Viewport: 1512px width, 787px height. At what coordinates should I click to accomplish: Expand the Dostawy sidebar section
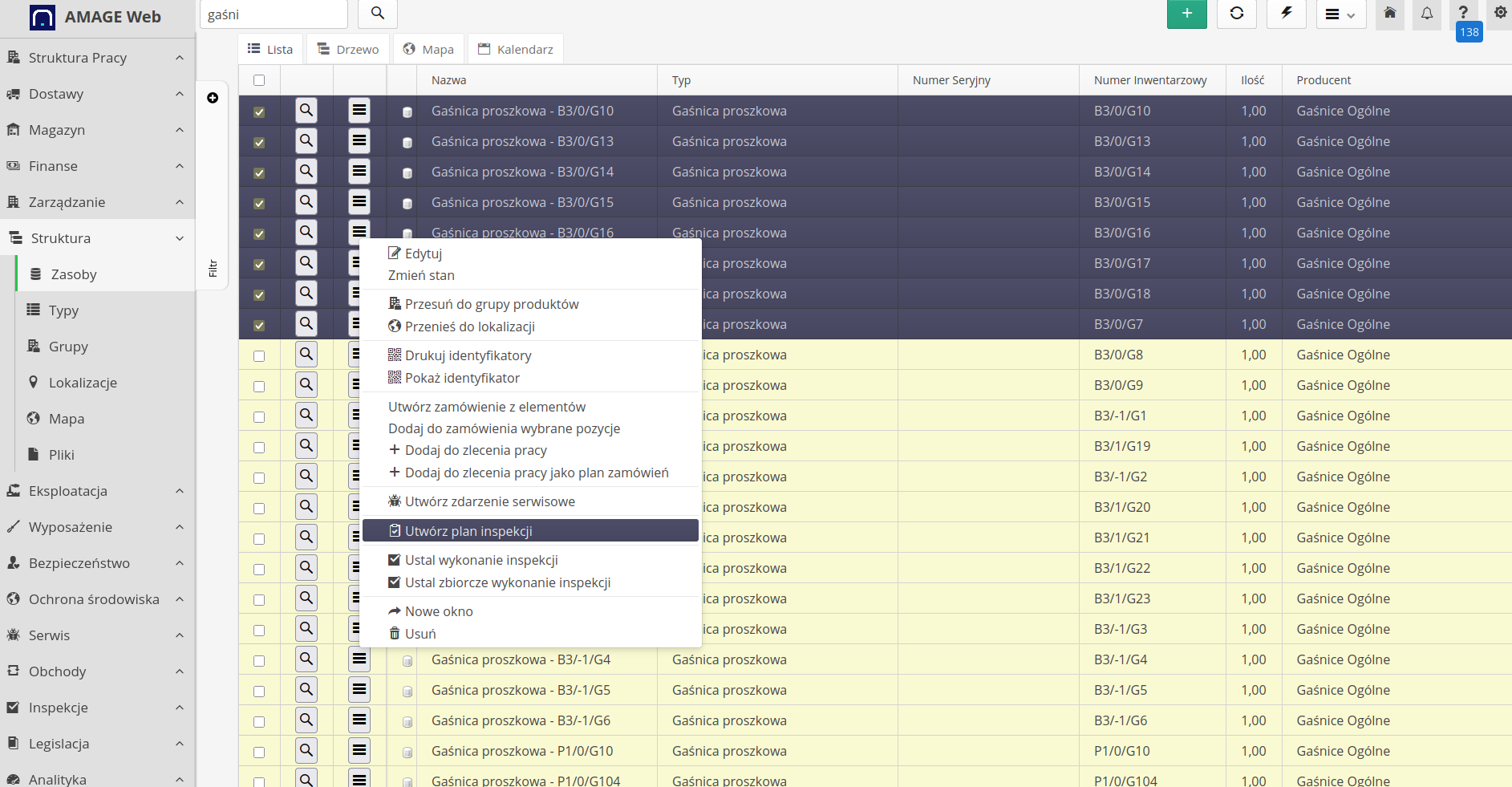point(97,94)
